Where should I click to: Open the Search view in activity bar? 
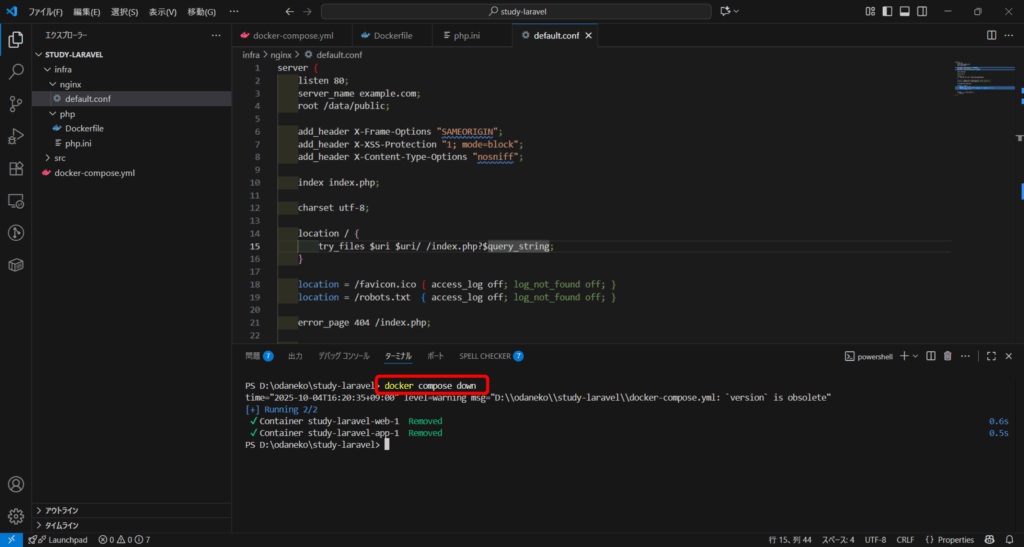16,72
